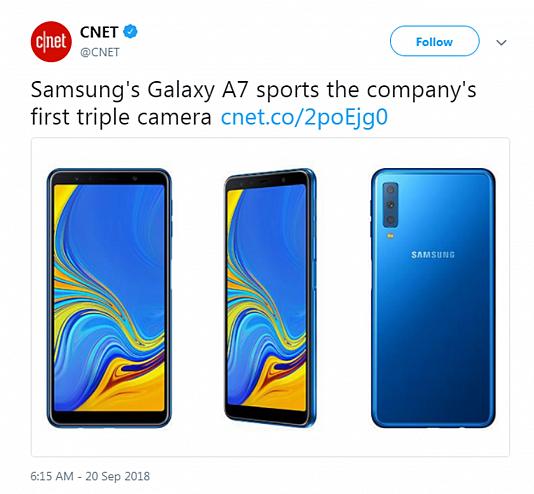
Task: Open the tweet options chevron menu
Action: (501, 43)
